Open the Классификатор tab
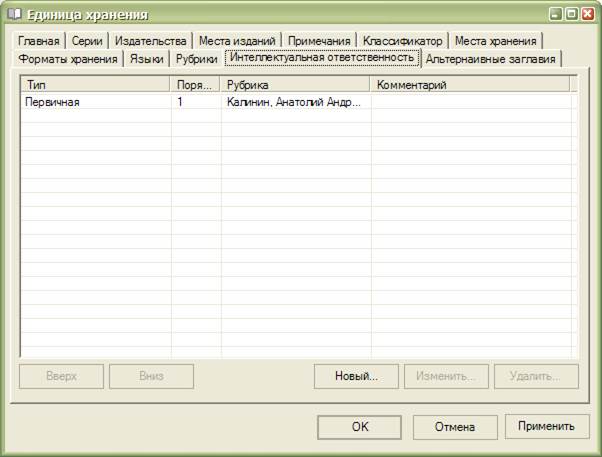The height and width of the screenshot is (457, 602). (402, 41)
